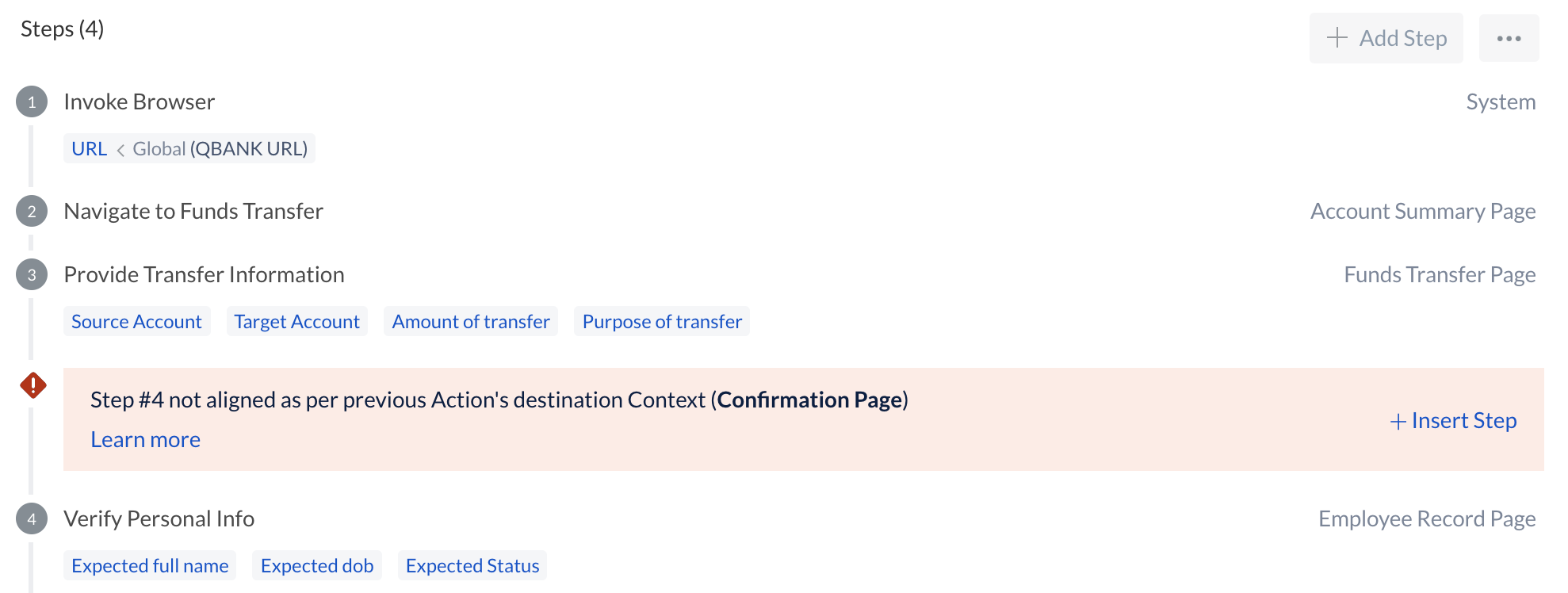This screenshot has width=1568, height=593.
Task: Select the Source Account parameter
Action: 136,321
